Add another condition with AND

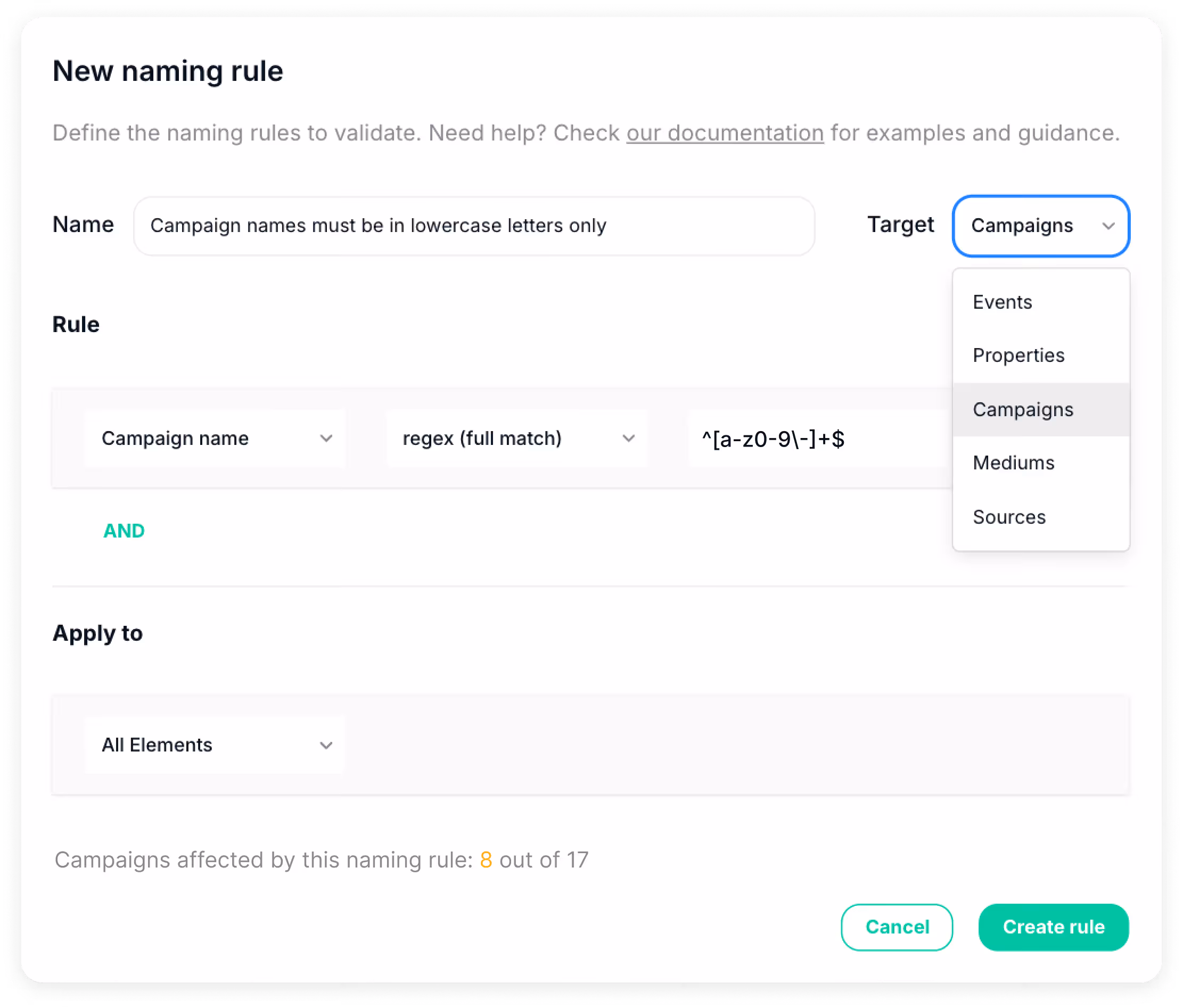pyautogui.click(x=124, y=531)
